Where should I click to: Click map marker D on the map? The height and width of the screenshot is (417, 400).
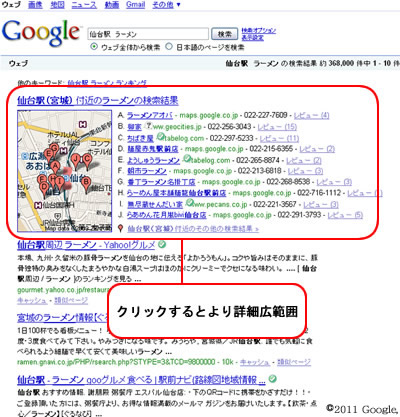point(45,189)
